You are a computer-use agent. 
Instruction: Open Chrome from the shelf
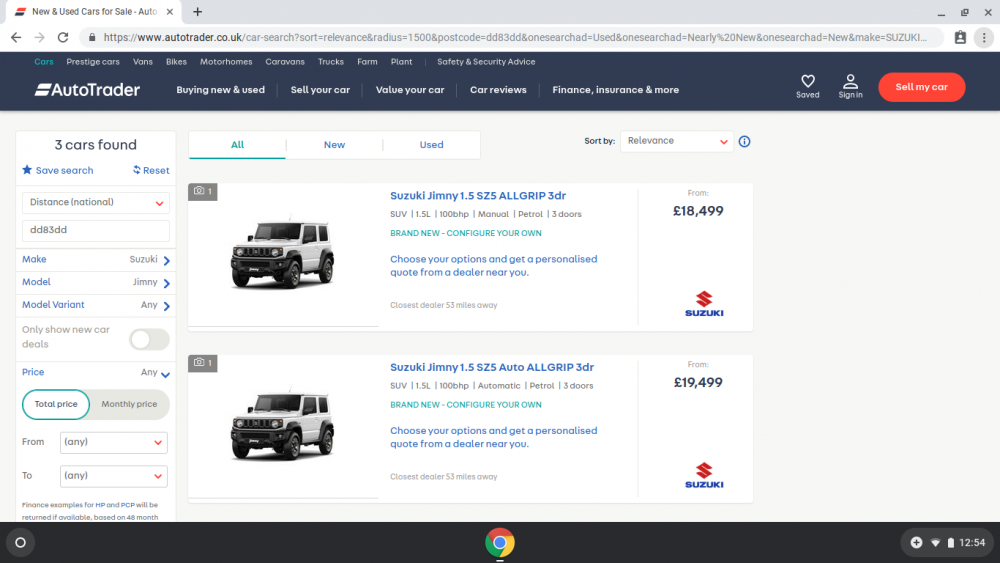point(499,543)
